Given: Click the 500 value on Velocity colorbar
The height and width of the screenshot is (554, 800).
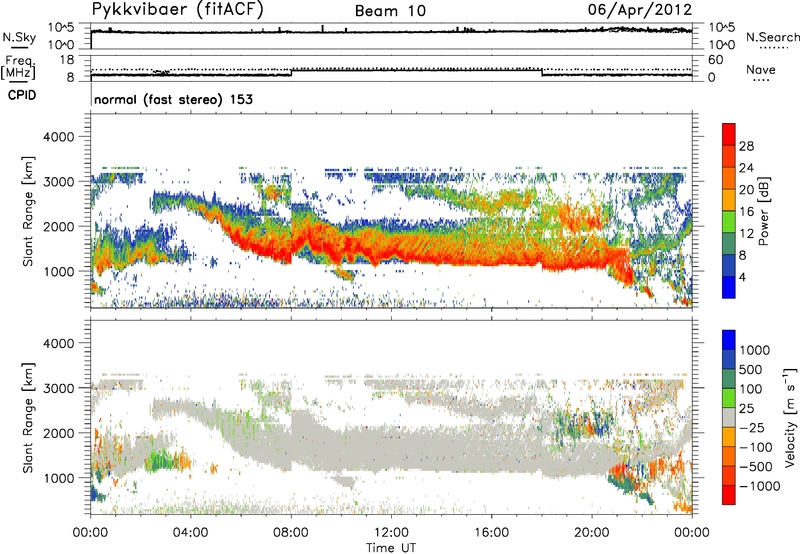Looking at the screenshot, I should (x=752, y=370).
